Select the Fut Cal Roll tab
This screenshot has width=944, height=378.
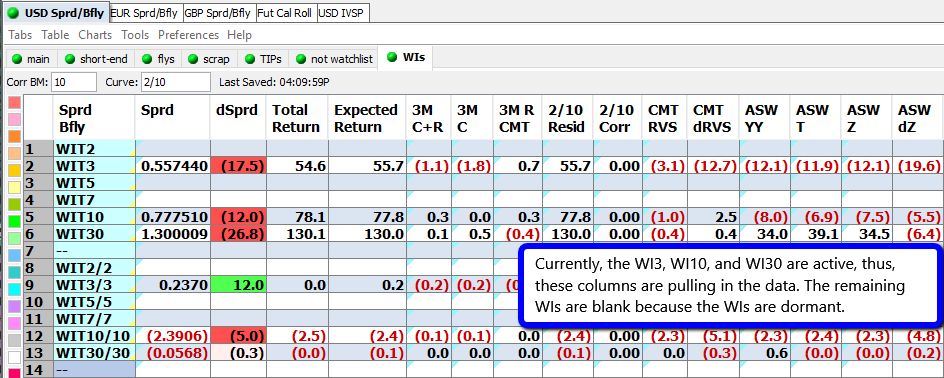[x=286, y=13]
